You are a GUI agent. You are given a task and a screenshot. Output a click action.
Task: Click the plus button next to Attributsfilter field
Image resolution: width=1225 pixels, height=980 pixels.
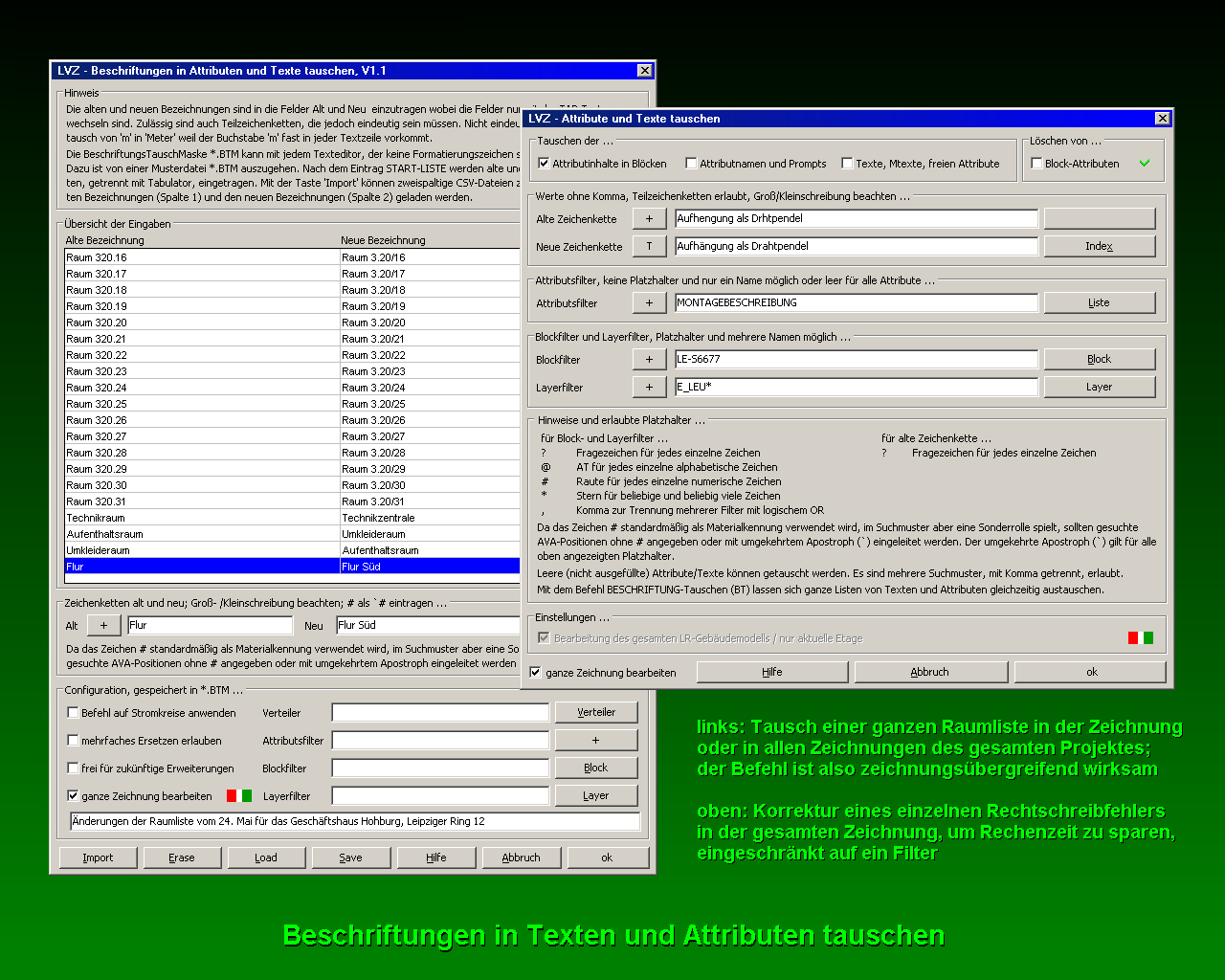click(x=649, y=303)
